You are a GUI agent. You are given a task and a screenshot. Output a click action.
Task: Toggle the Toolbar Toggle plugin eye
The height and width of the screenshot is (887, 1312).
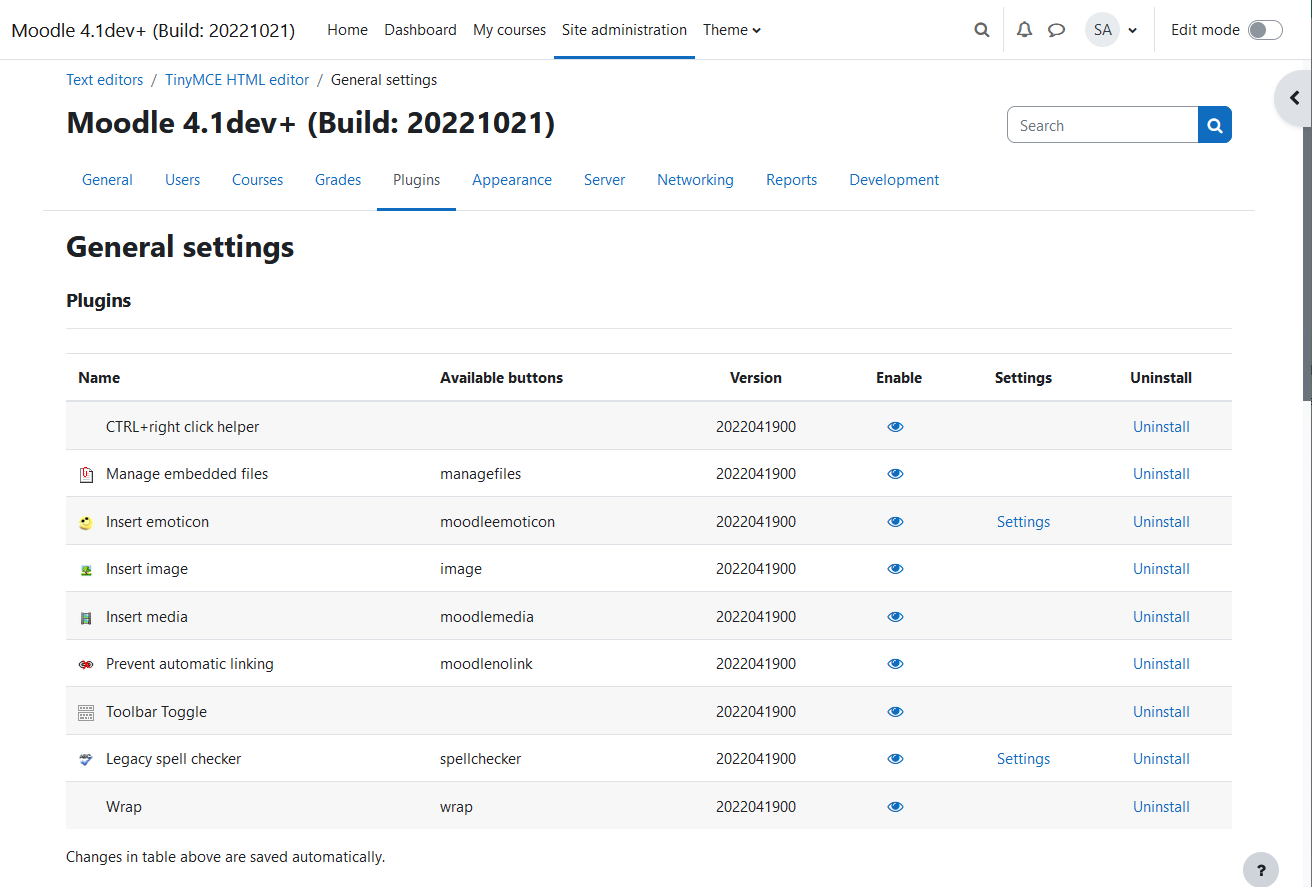[895, 712]
